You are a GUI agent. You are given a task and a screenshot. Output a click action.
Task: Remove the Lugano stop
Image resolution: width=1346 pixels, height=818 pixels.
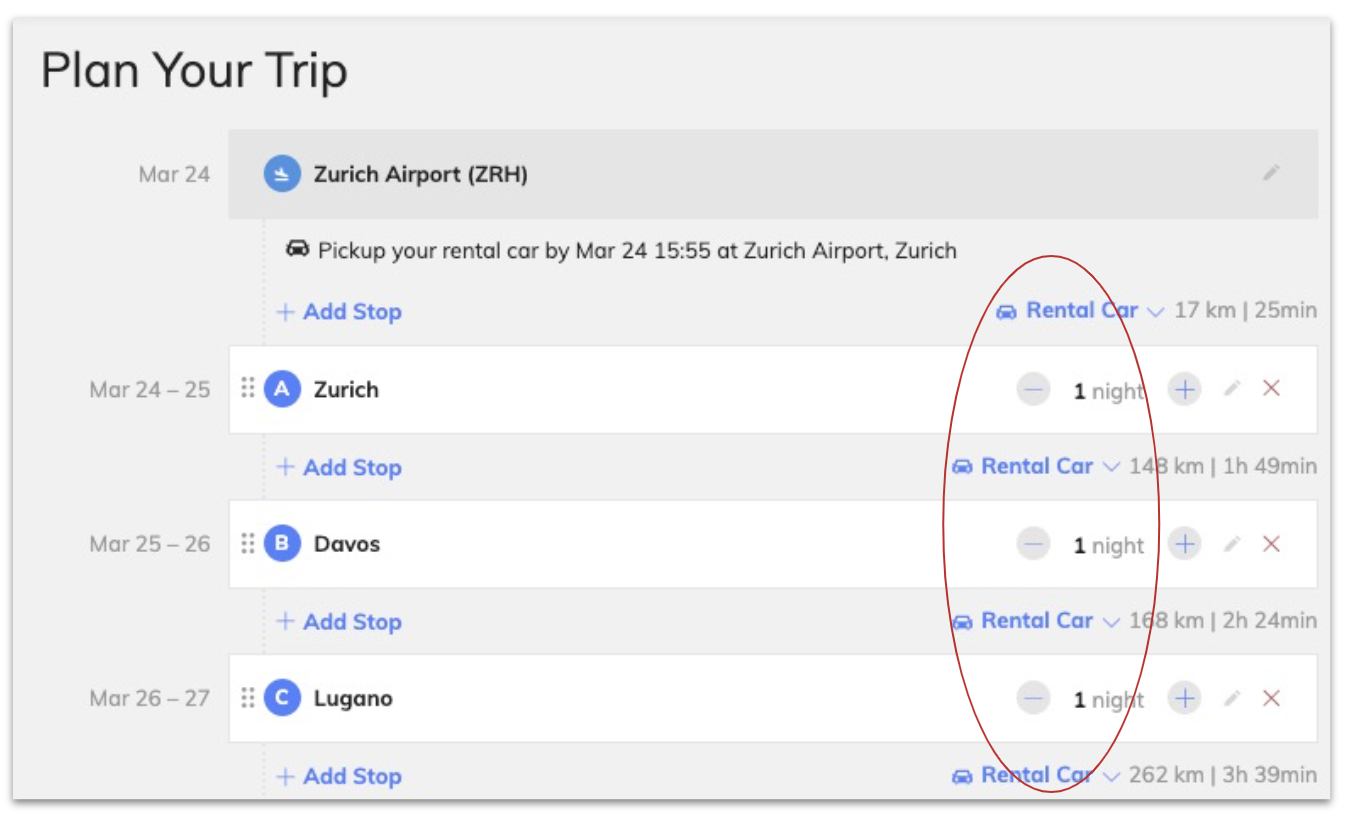[x=1271, y=698]
